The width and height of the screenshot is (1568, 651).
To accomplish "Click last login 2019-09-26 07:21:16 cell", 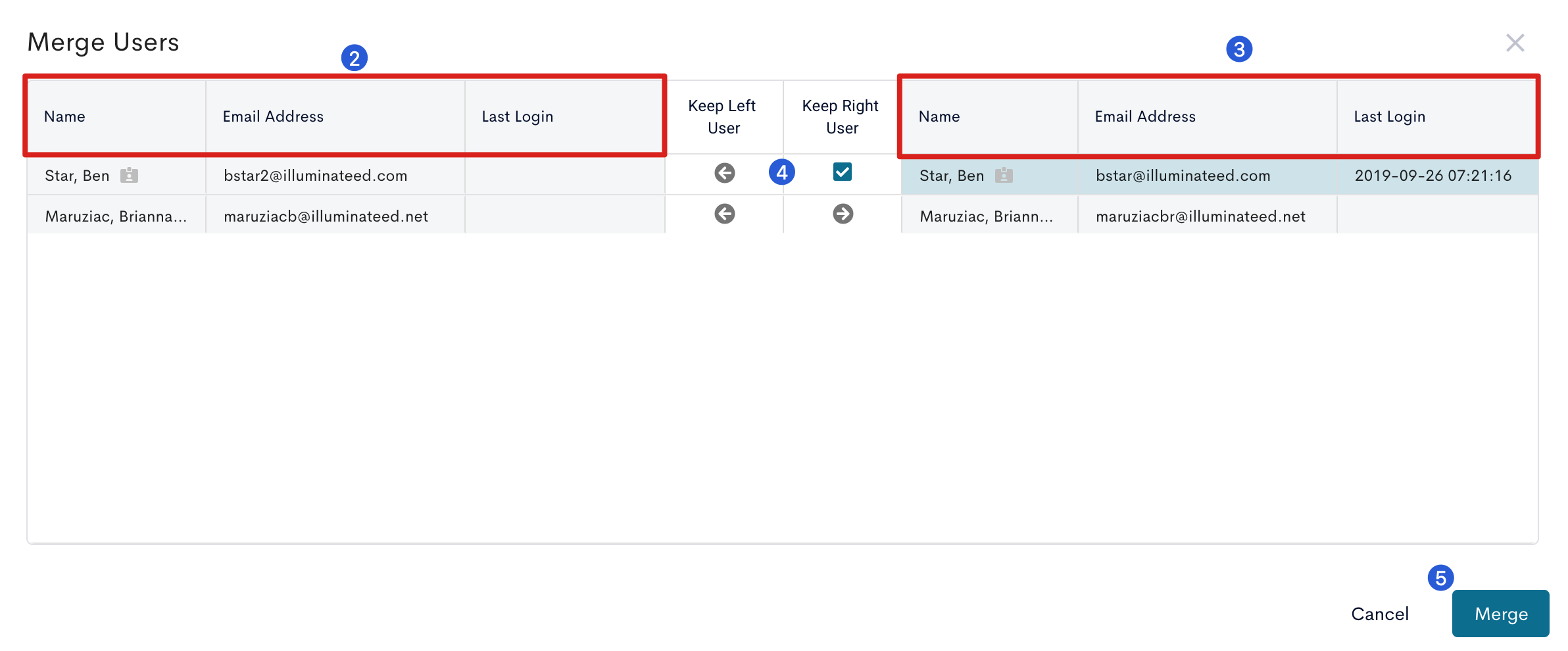I will pyautogui.click(x=1437, y=175).
